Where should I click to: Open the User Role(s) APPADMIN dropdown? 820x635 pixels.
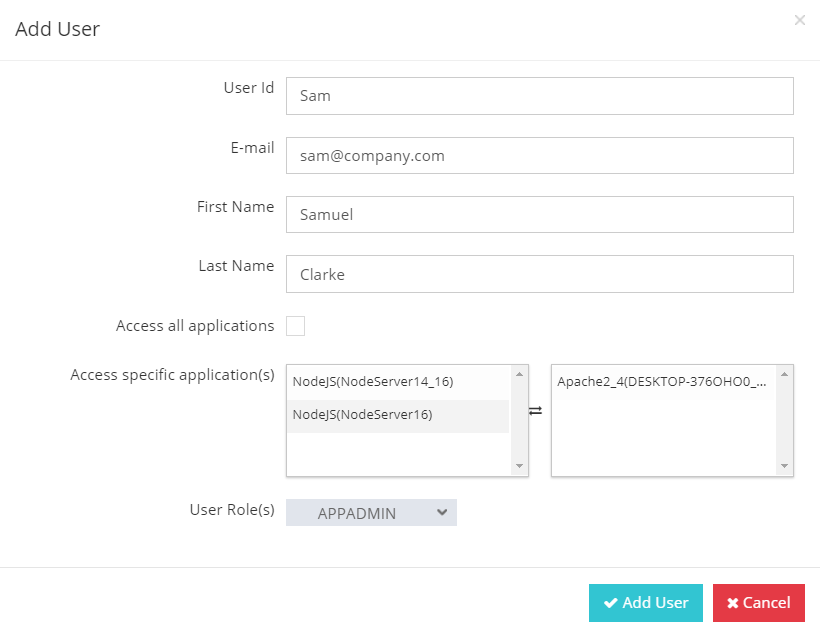click(x=371, y=513)
